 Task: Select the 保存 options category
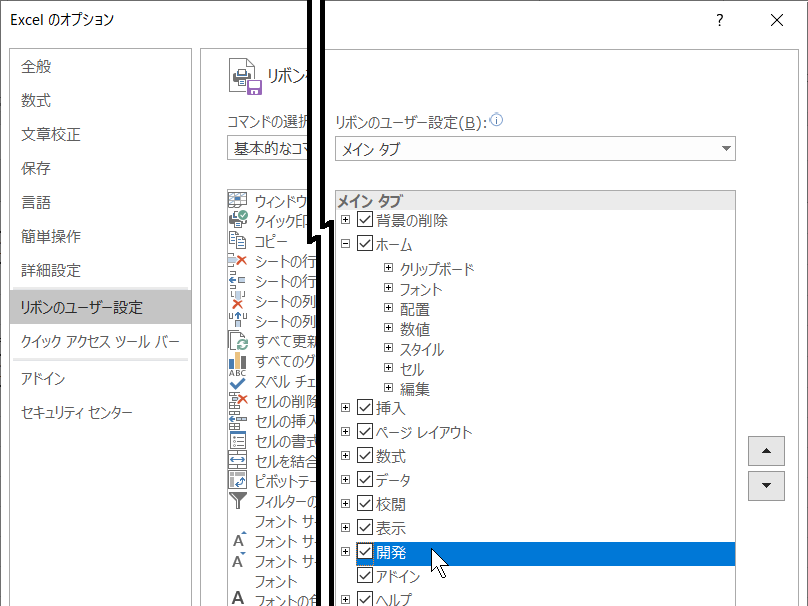pos(100,169)
